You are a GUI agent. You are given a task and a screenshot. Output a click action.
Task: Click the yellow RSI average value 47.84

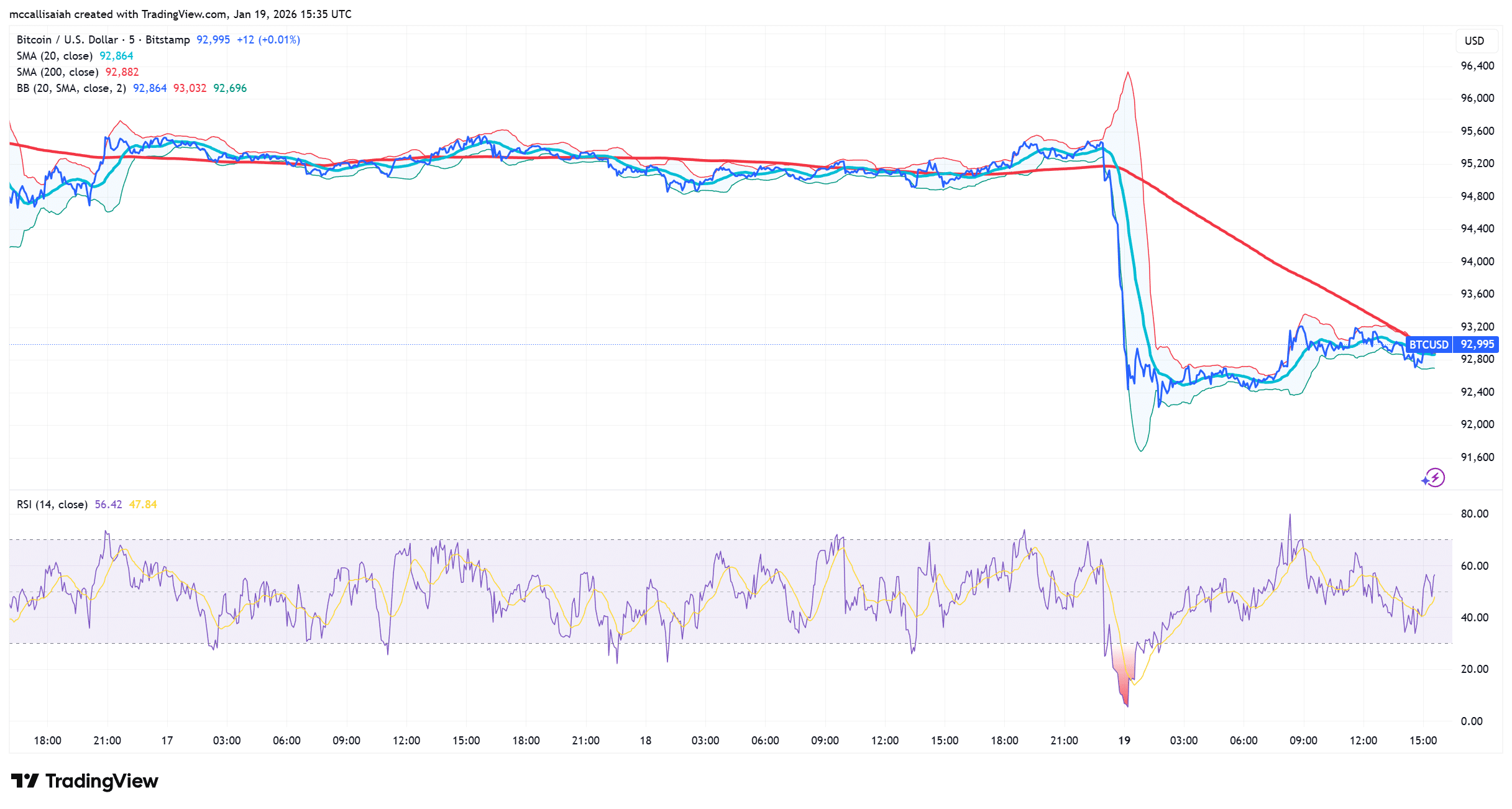click(142, 505)
